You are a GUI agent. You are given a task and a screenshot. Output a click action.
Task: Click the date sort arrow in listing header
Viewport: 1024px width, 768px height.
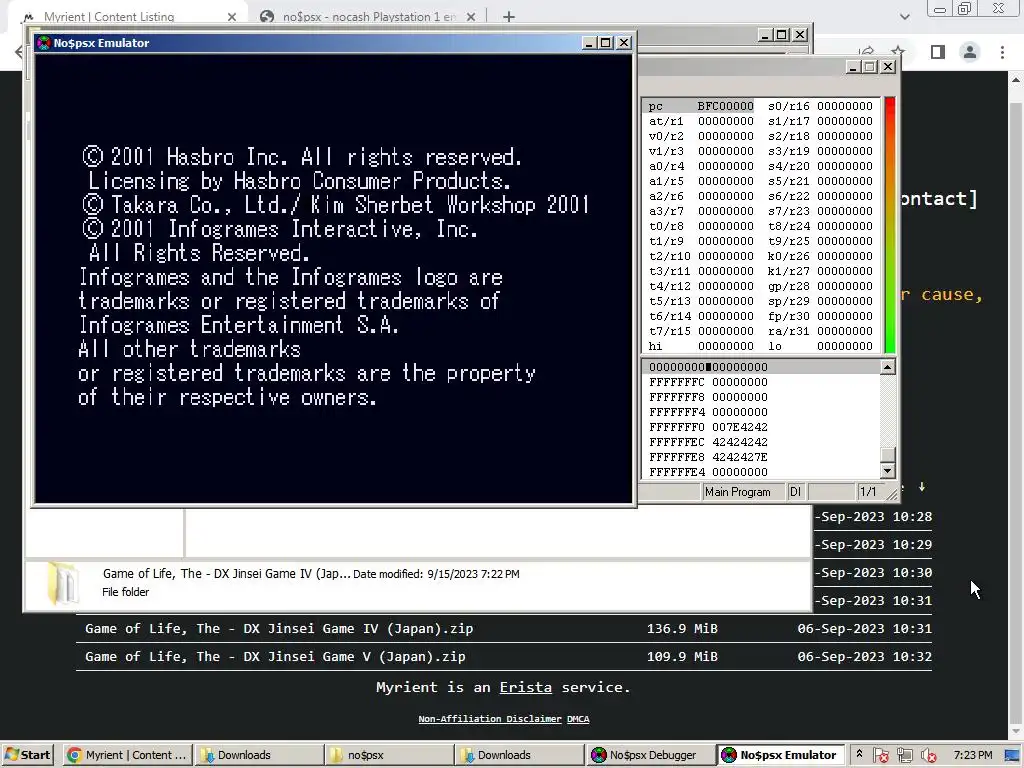pyautogui.click(x=921, y=487)
